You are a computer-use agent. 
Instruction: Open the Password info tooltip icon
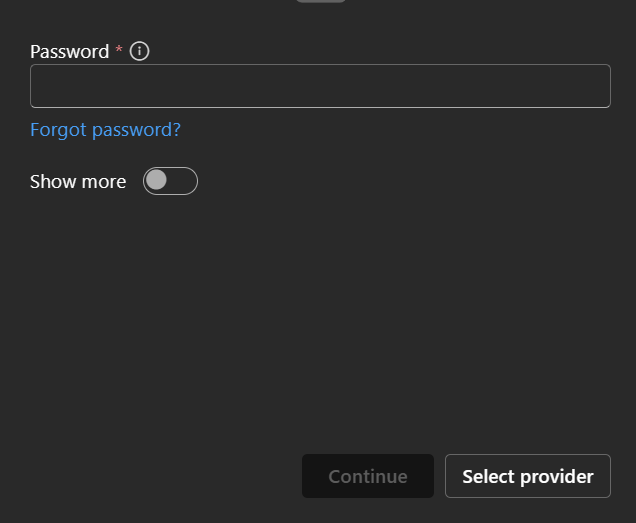click(x=139, y=51)
